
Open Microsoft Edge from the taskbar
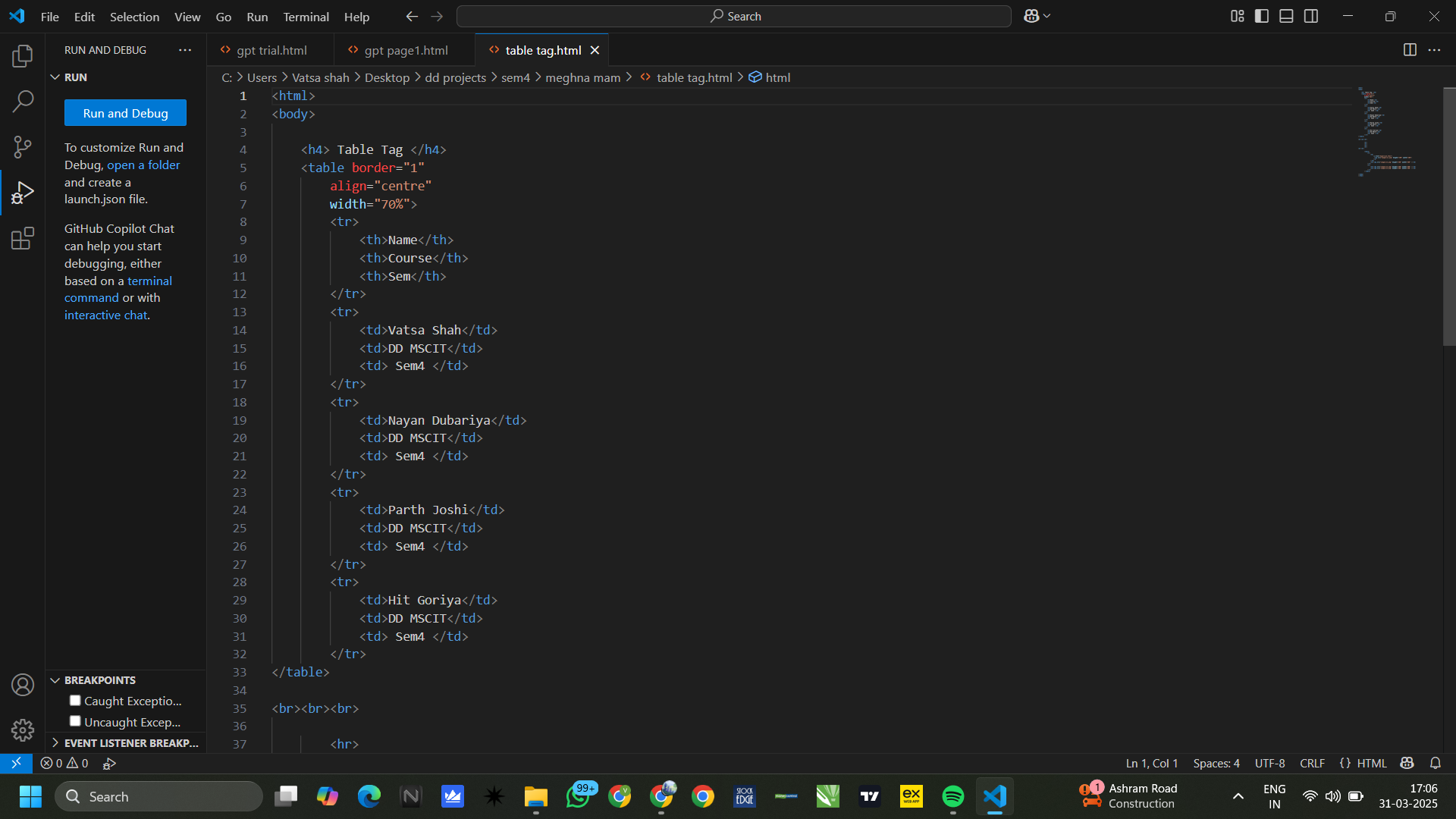(x=369, y=796)
